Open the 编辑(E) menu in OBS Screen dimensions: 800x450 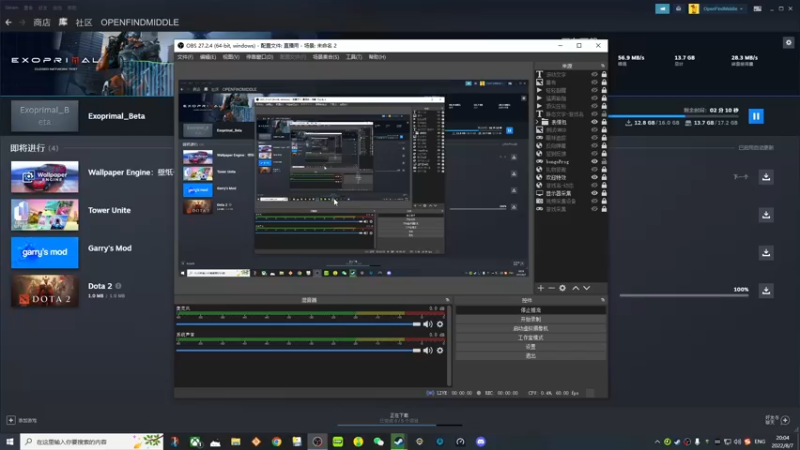(208, 57)
